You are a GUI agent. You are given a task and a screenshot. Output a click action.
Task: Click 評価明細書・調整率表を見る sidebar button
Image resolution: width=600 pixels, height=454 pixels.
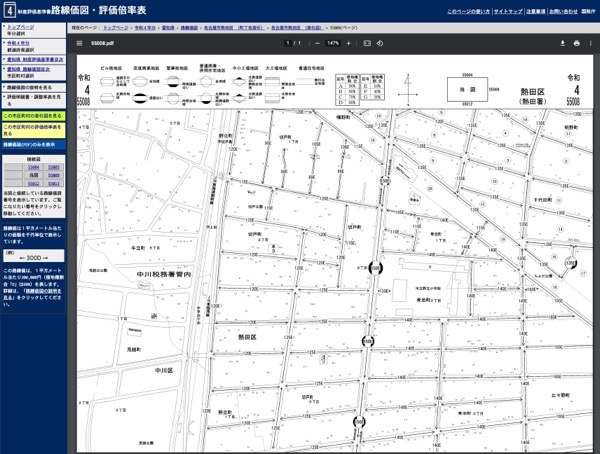(33, 100)
